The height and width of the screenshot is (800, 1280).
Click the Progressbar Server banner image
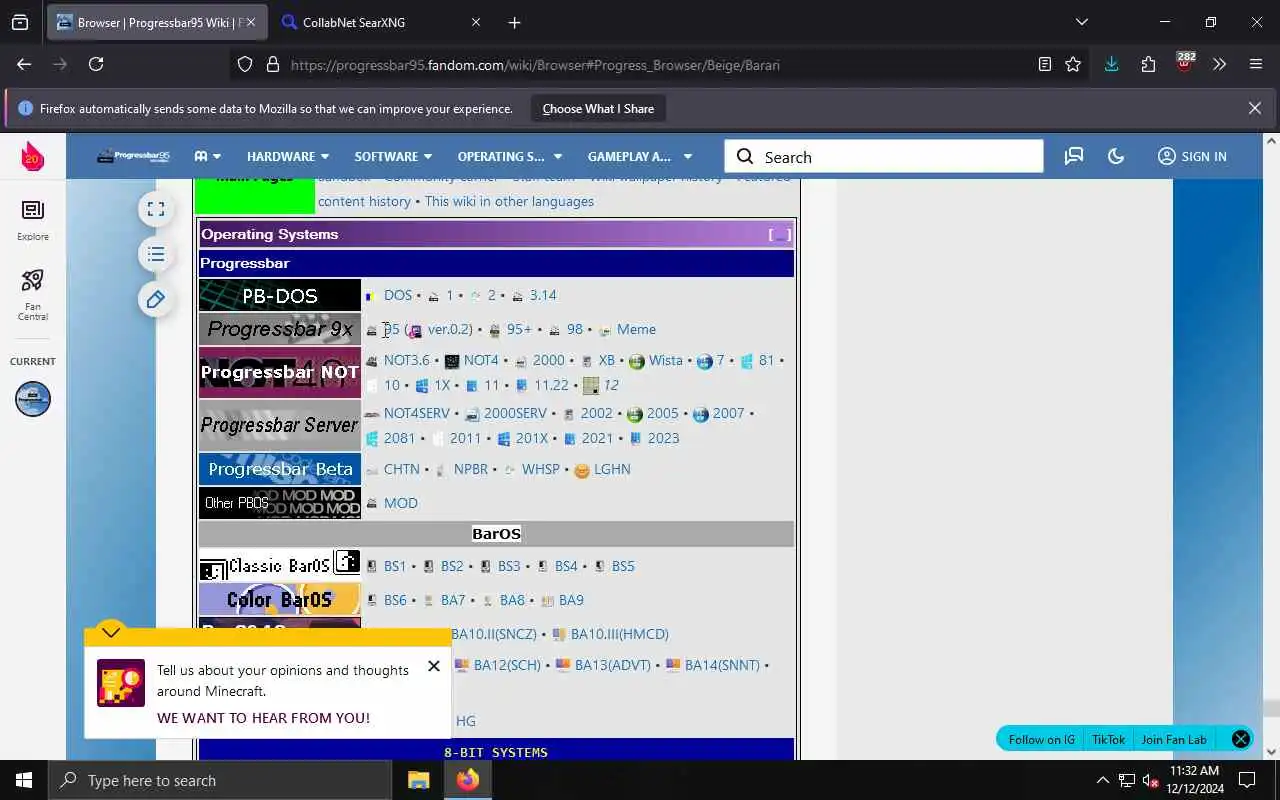coord(280,425)
